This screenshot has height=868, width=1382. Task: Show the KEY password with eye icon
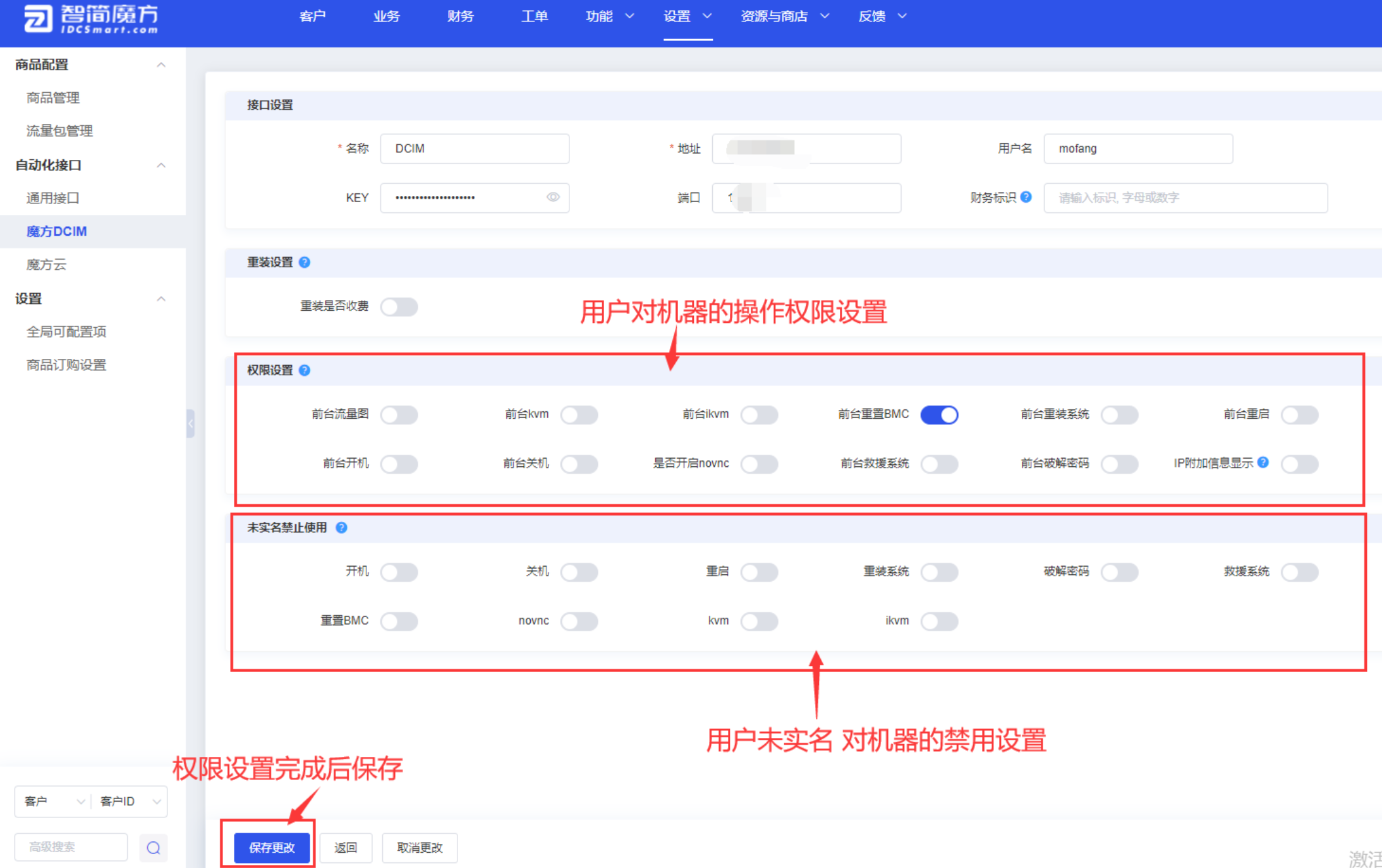[553, 198]
